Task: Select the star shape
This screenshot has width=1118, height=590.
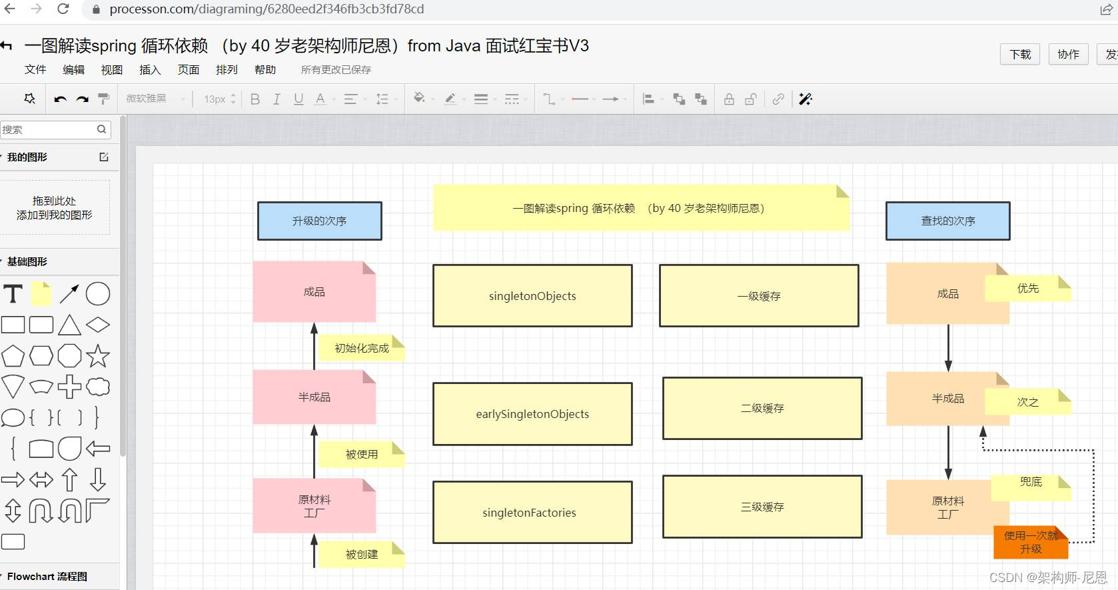Action: click(98, 355)
